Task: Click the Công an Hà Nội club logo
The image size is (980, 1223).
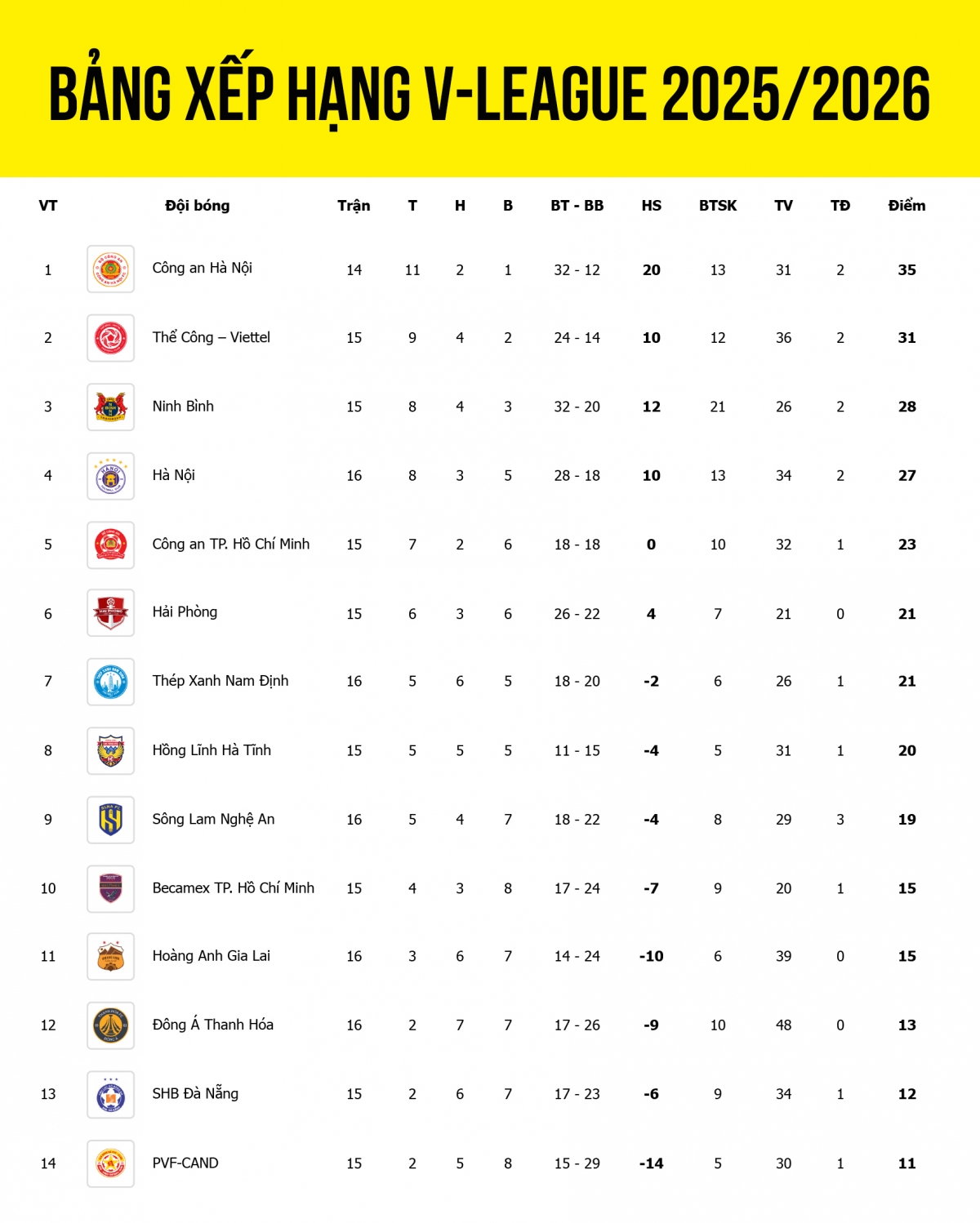Action: [111, 269]
